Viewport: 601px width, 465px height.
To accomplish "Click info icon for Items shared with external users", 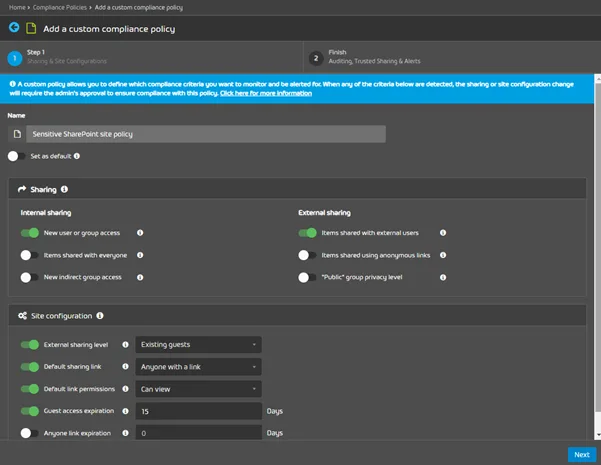I will (443, 233).
